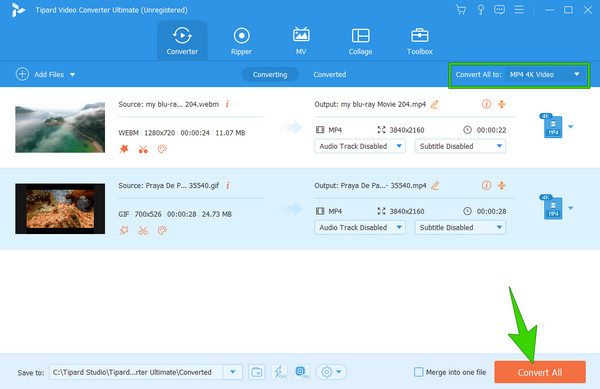
Task: Open the shopping cart icon
Action: tap(461, 10)
